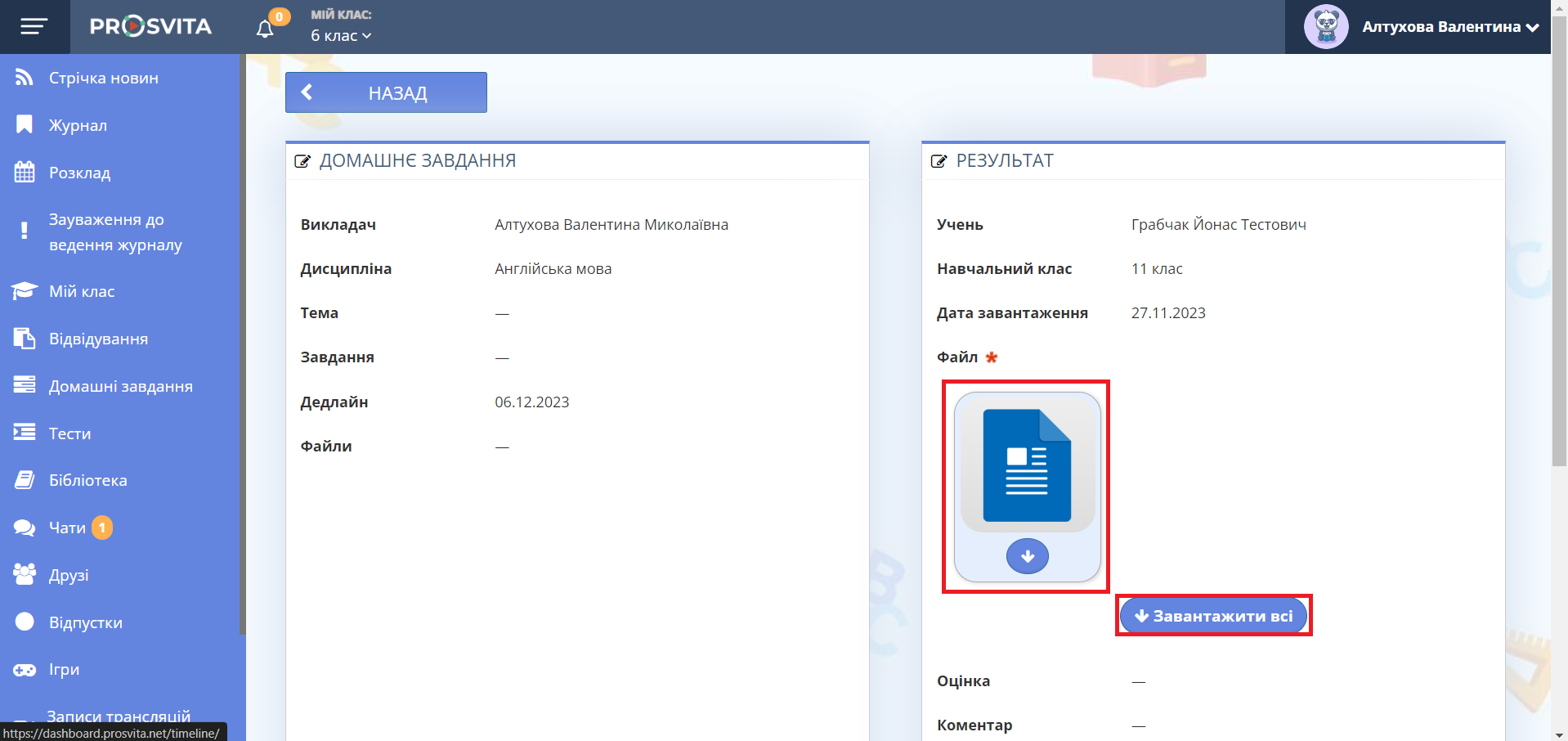
Task: Open the notifications bell
Action: tap(265, 29)
